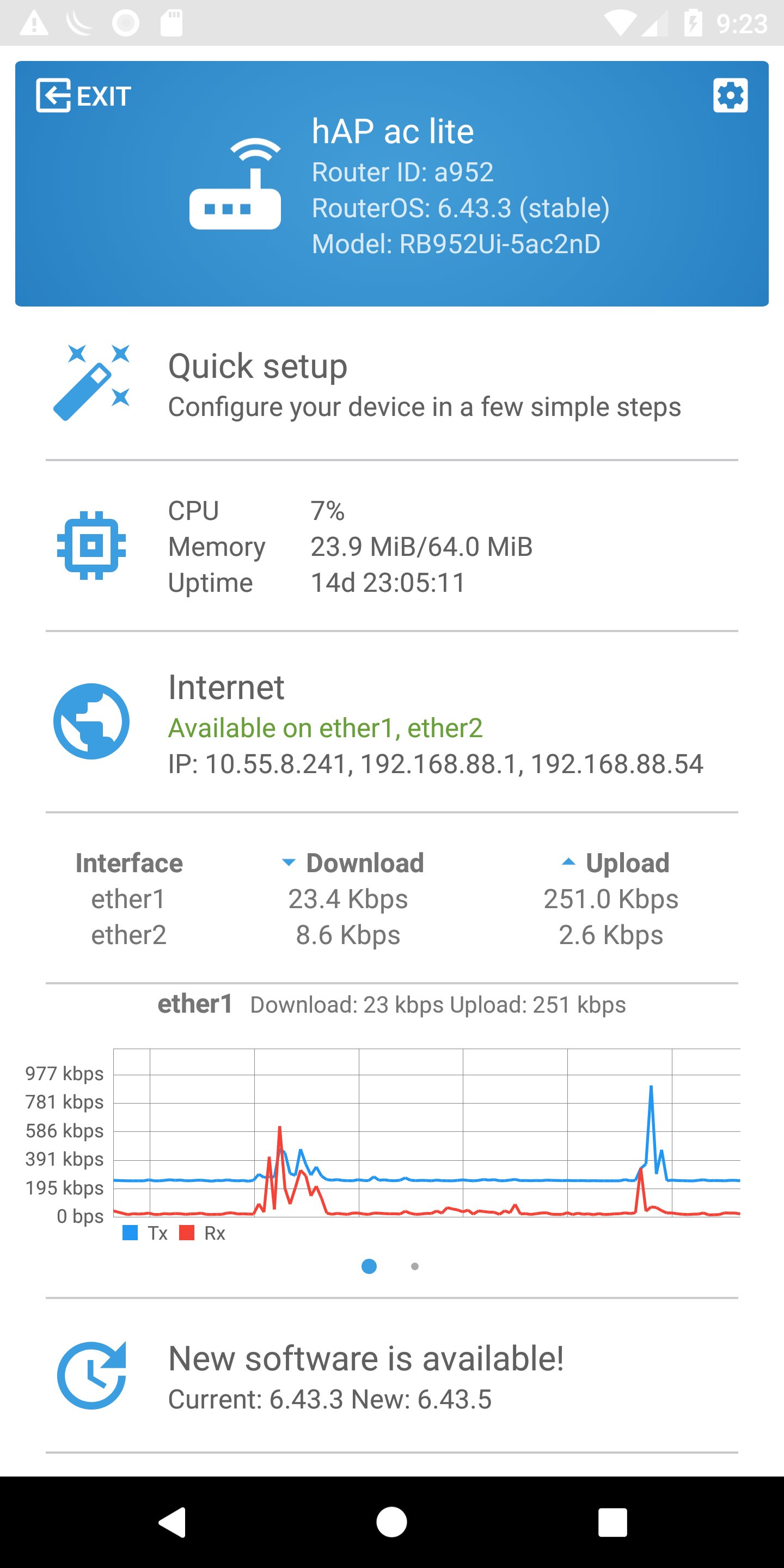Tap the router device icon
The image size is (784, 1568).
[235, 183]
